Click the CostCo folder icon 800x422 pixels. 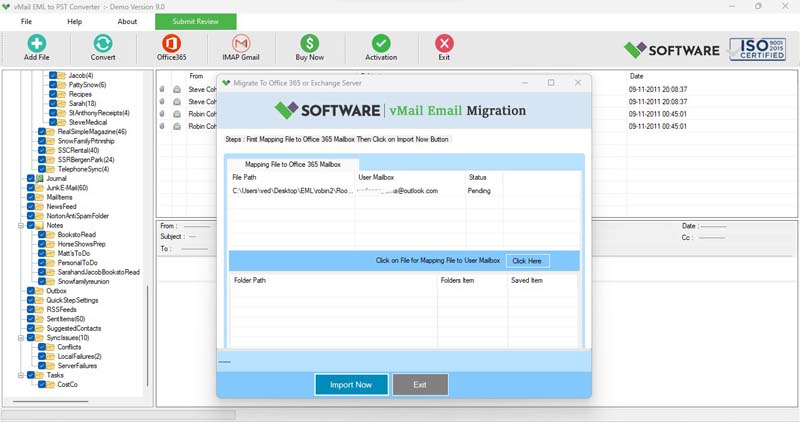51,384
